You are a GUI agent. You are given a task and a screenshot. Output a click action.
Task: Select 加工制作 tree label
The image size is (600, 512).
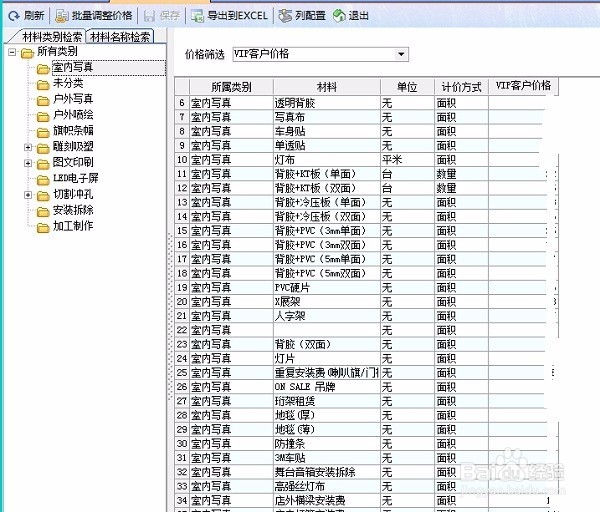73,226
